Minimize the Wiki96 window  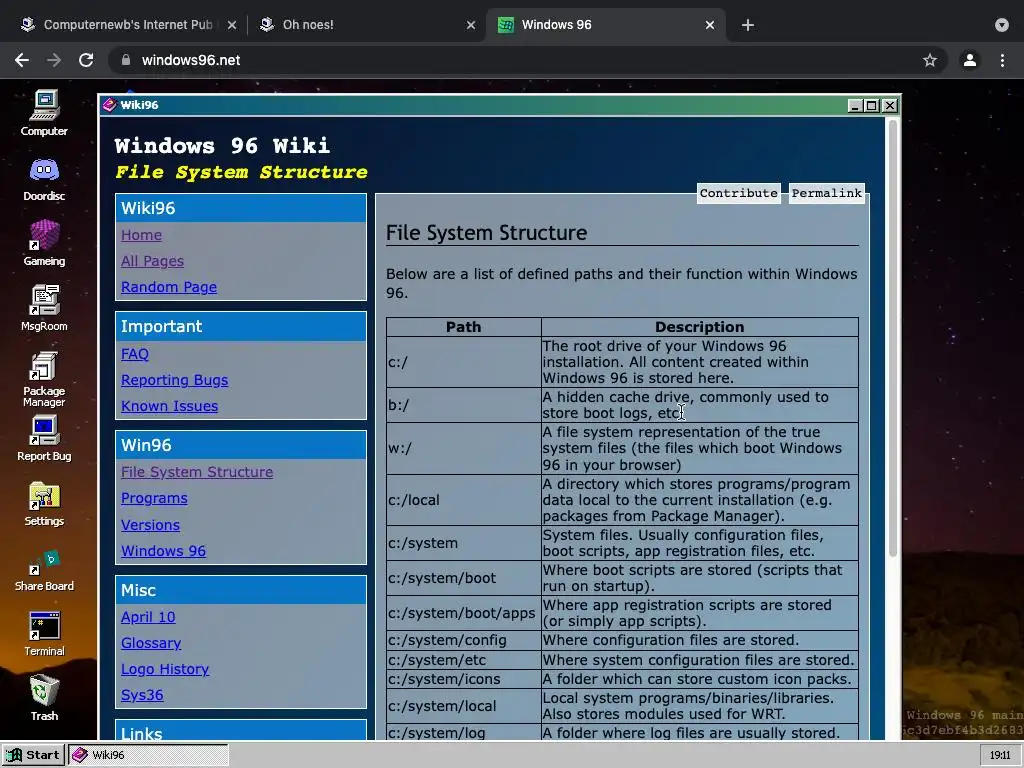click(855, 106)
